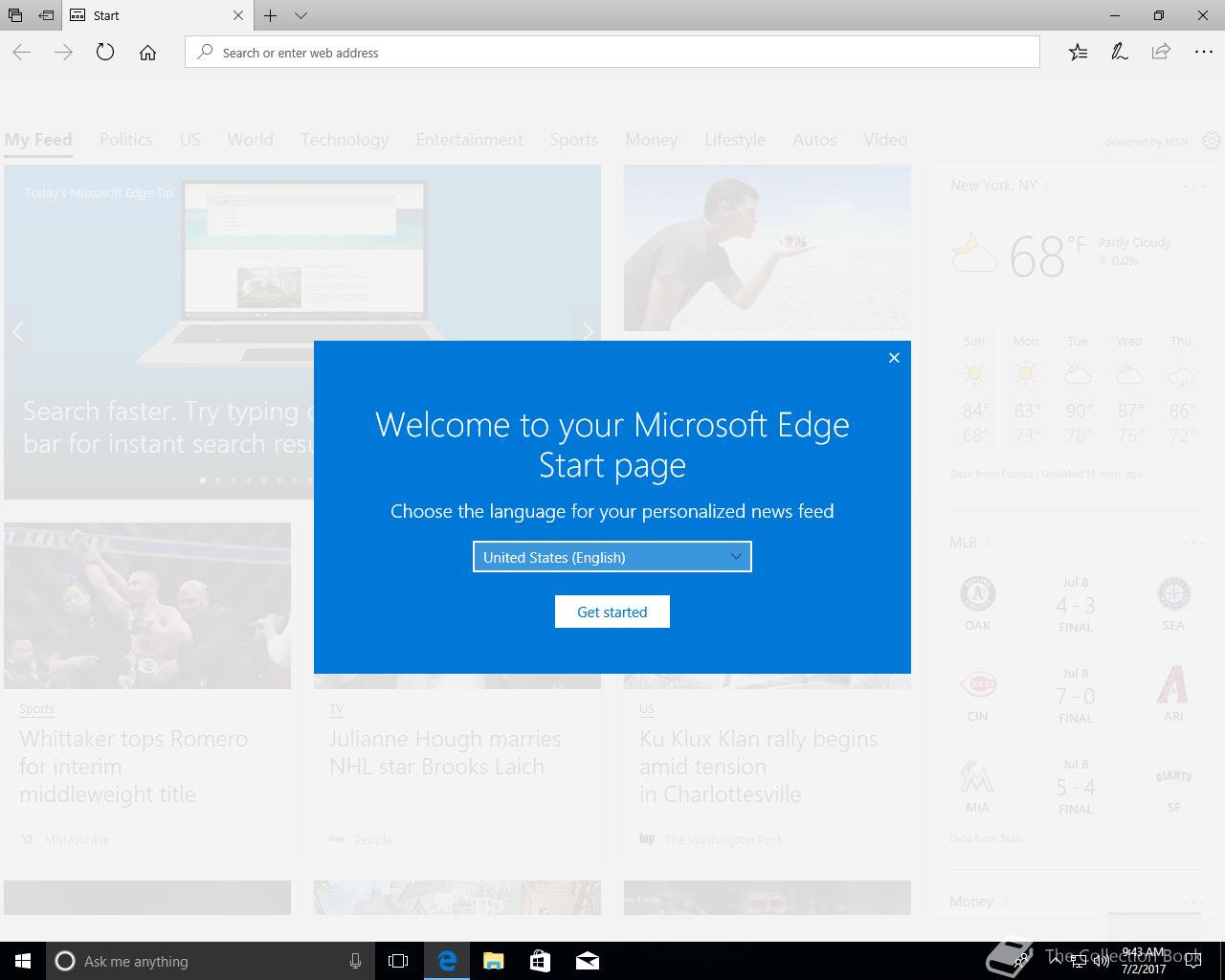Click the Edge taskbar icon
This screenshot has width=1225, height=980.
447,961
